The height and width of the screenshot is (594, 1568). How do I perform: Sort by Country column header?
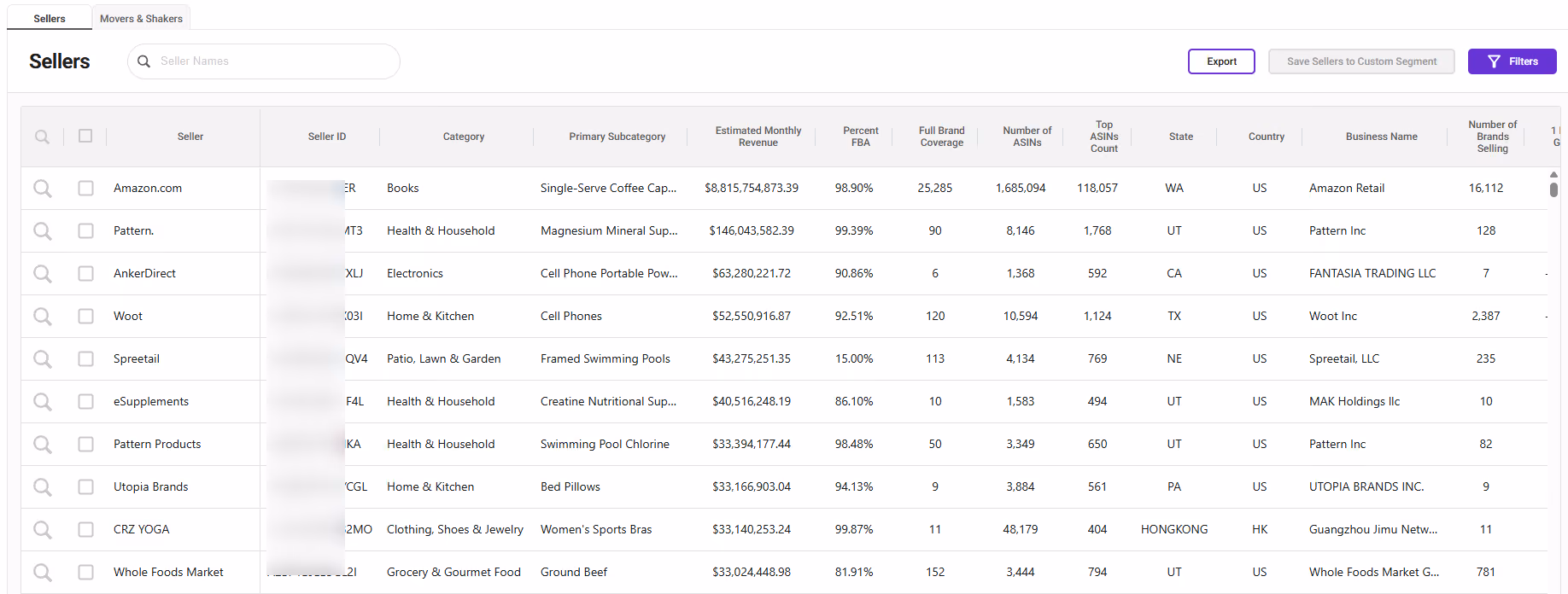pyautogui.click(x=1267, y=137)
